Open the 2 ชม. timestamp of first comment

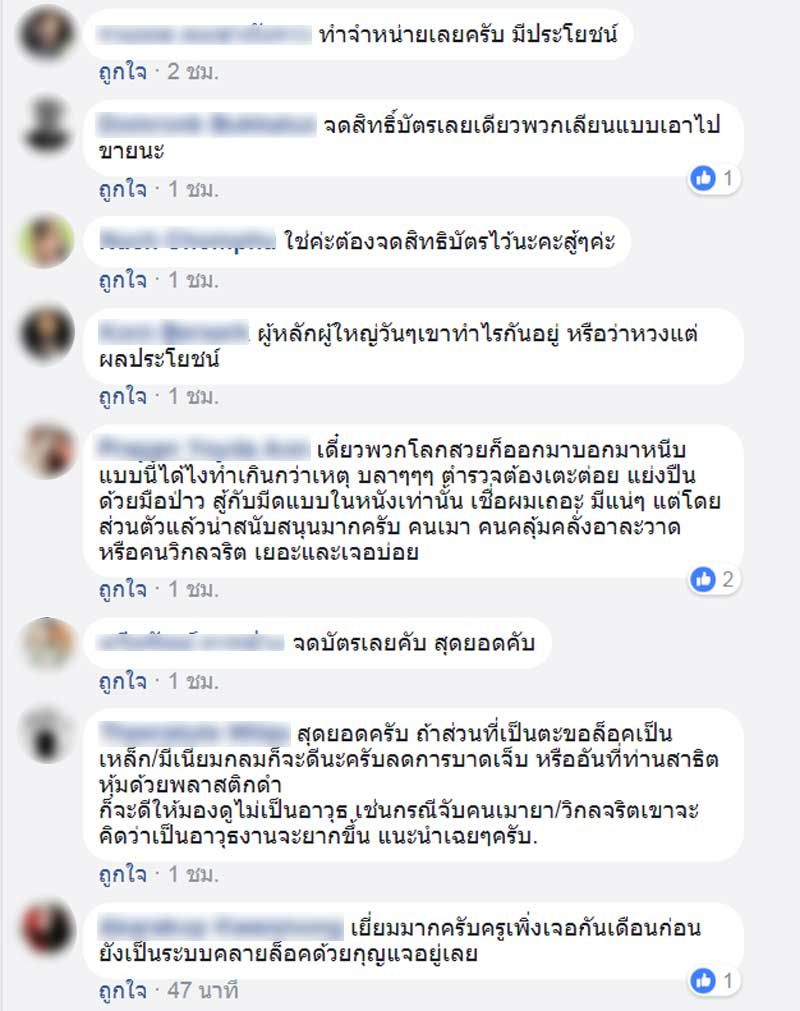point(193,72)
